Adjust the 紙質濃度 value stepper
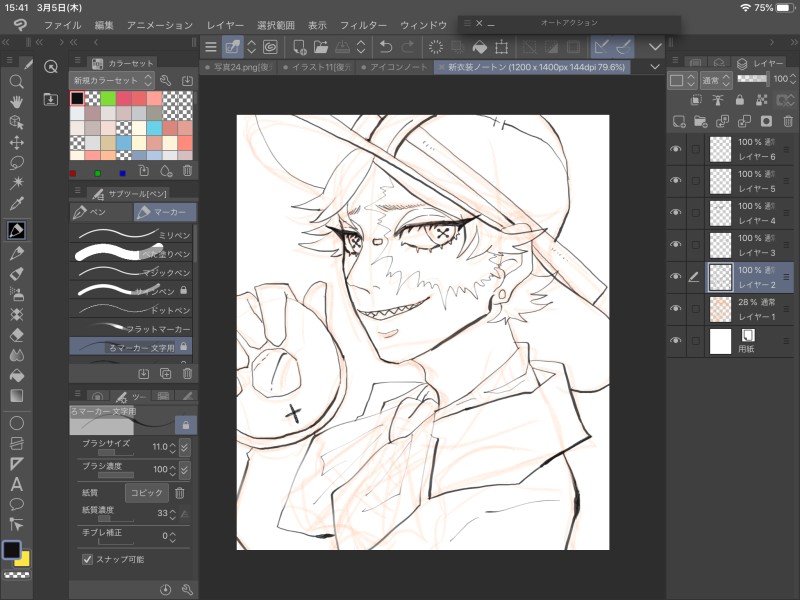Screen dimensions: 800x600 [x=172, y=513]
